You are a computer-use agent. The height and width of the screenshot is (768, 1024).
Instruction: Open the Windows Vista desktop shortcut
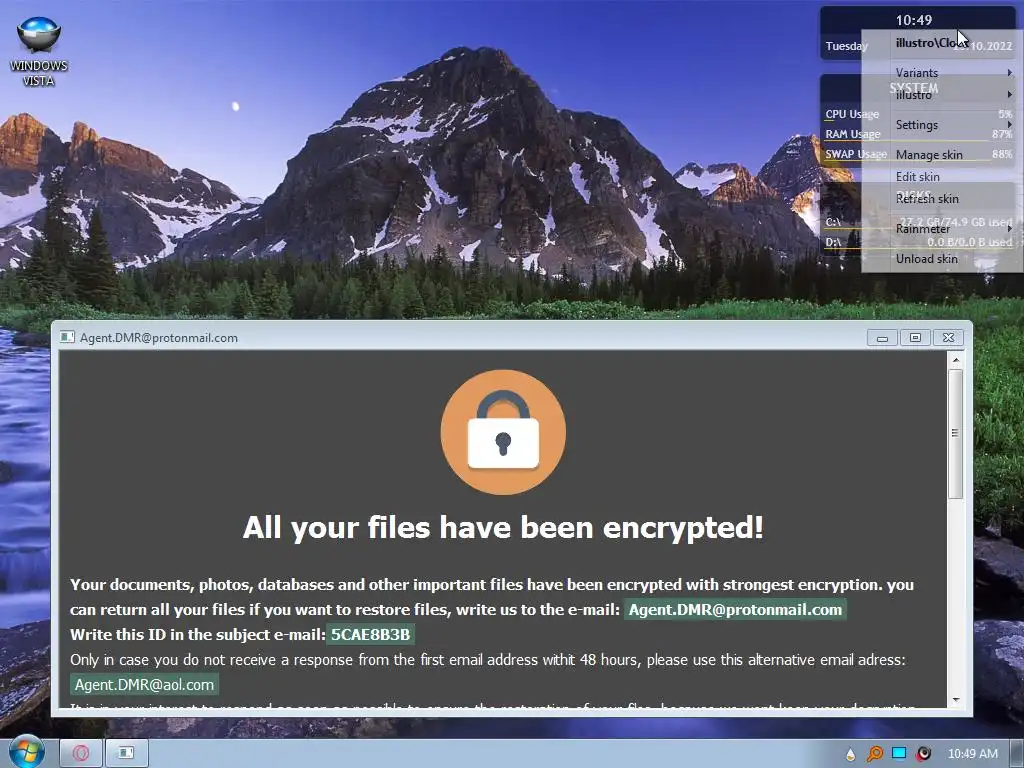(x=39, y=51)
